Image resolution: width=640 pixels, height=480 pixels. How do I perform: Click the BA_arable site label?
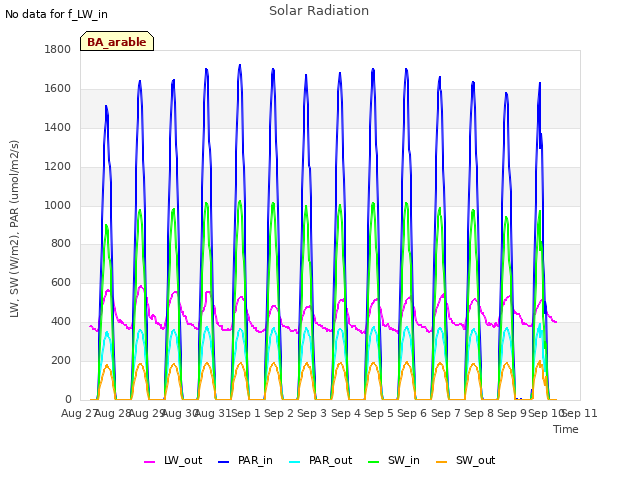(x=117, y=42)
